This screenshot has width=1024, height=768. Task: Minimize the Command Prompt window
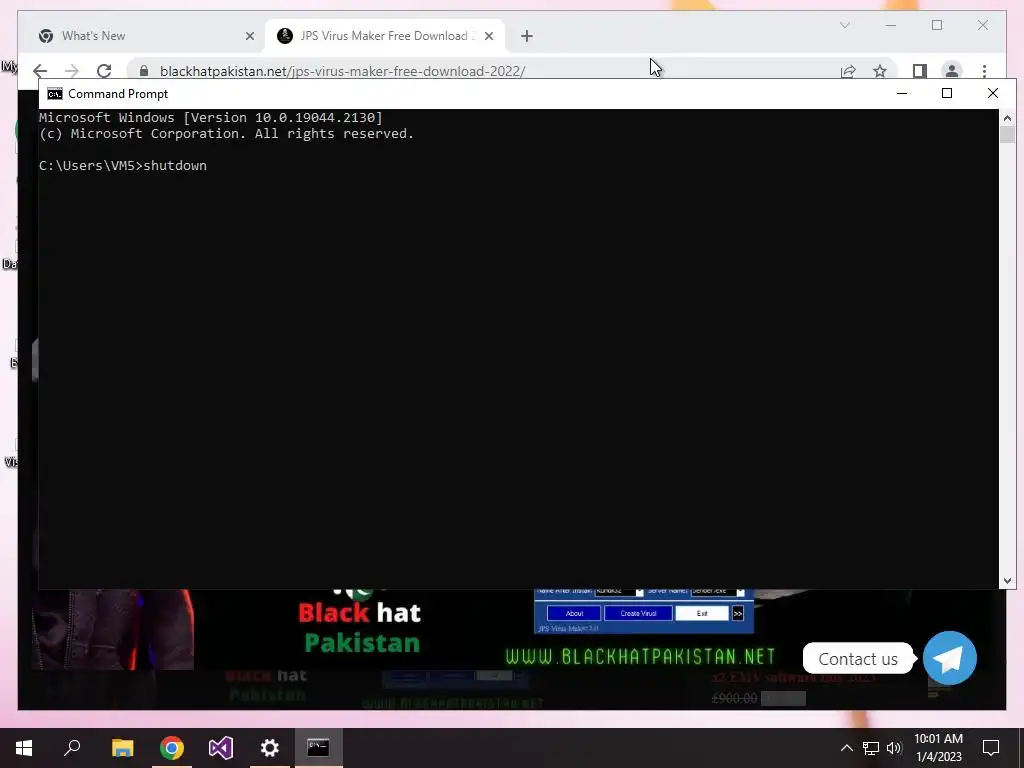[902, 93]
